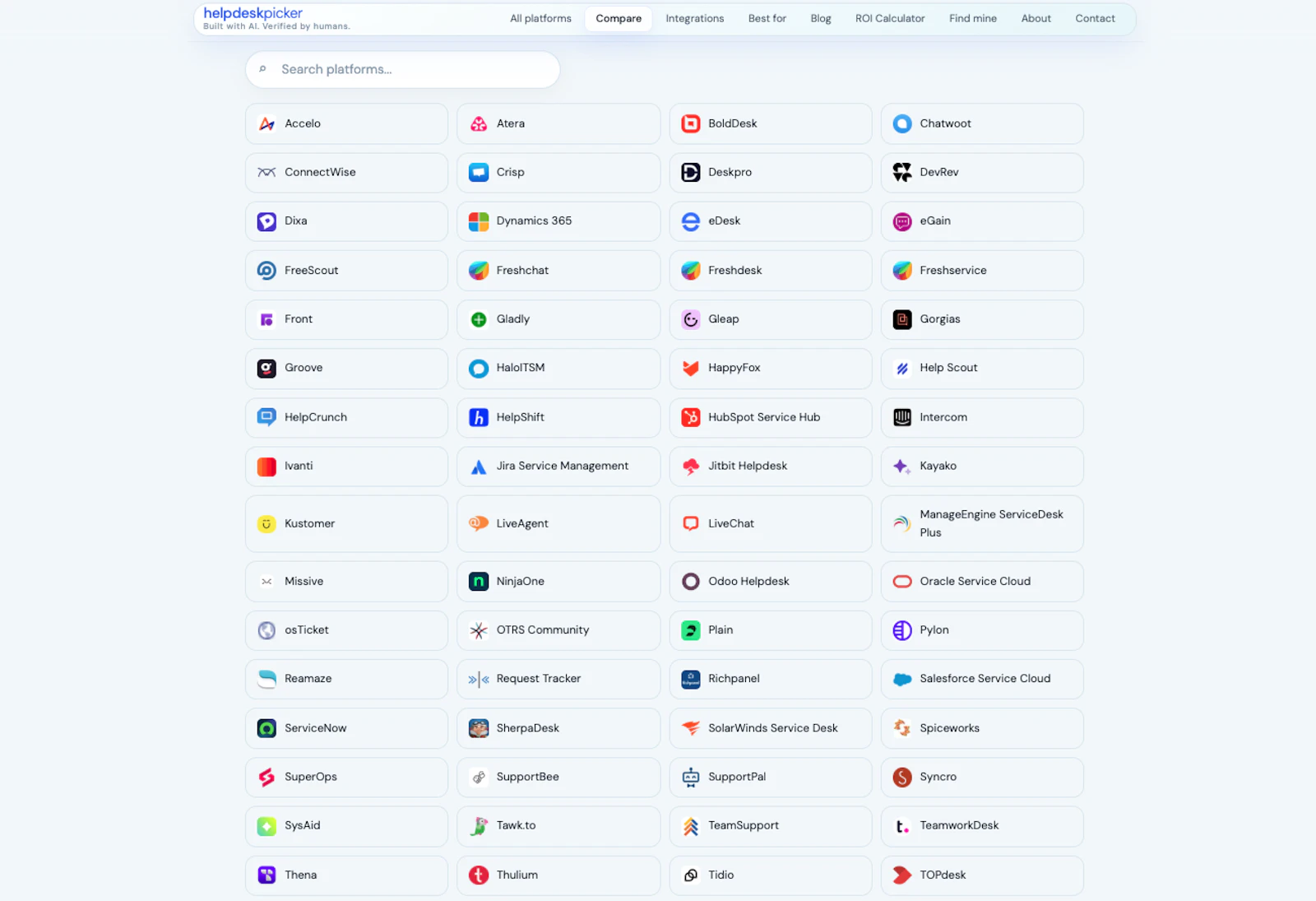Click the Accelo logo icon
Screen dimensions: 1316x901
(x=266, y=123)
